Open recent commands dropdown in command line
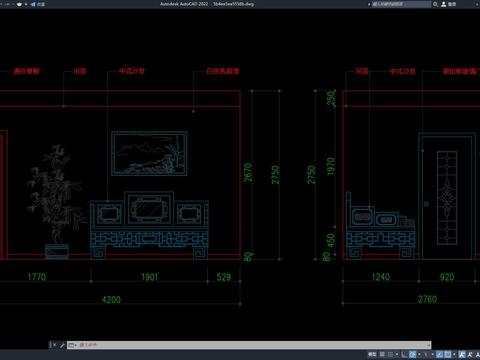The width and height of the screenshot is (480, 360). [x=72, y=345]
